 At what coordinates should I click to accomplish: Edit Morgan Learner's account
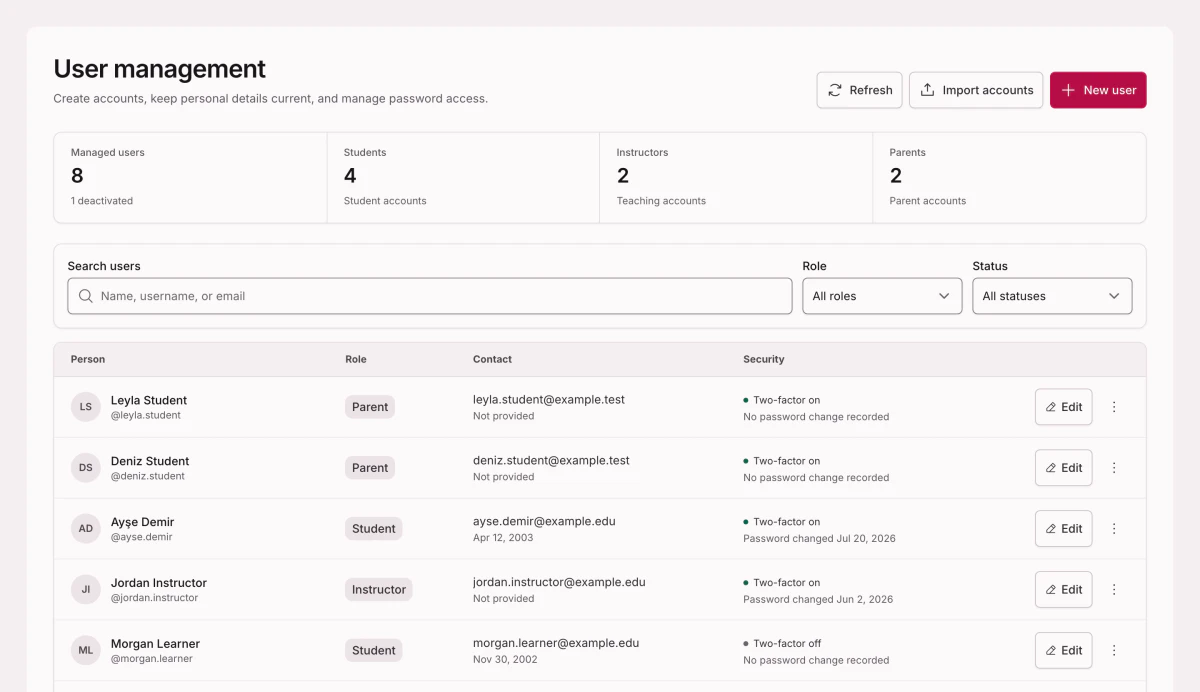[1063, 651]
